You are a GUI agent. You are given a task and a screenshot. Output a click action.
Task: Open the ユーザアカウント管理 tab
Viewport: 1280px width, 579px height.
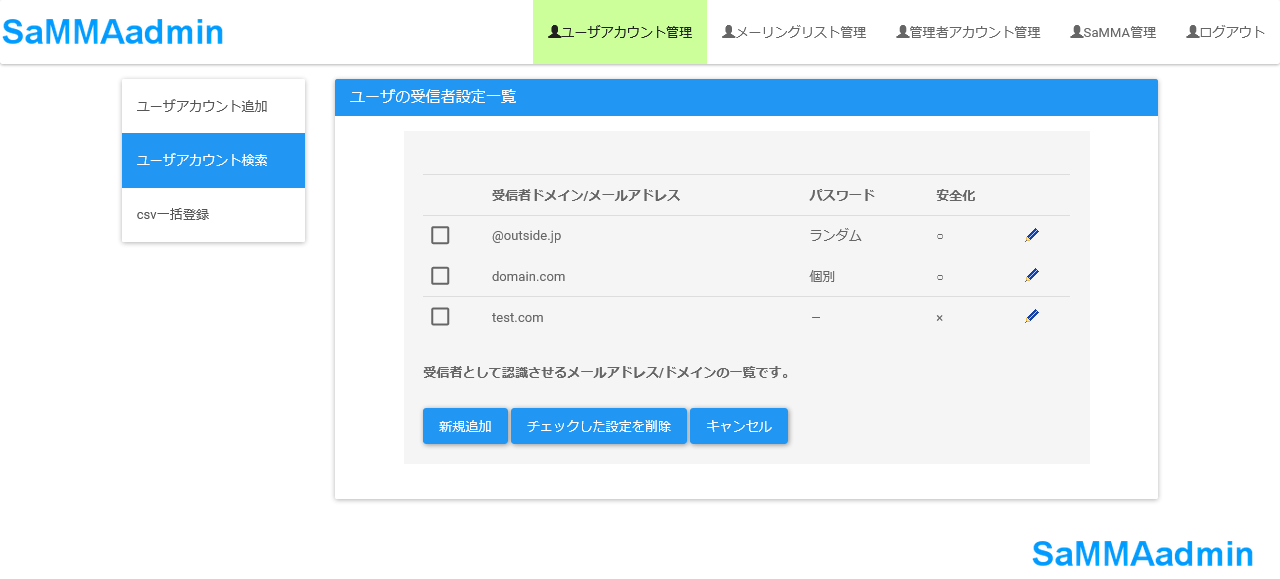[x=620, y=32]
